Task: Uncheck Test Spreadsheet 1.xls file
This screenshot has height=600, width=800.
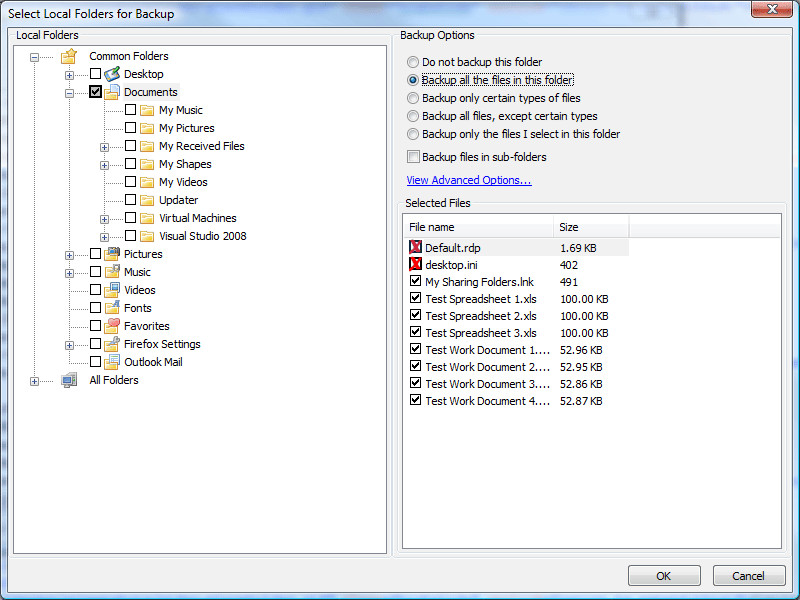Action: pyautogui.click(x=415, y=298)
